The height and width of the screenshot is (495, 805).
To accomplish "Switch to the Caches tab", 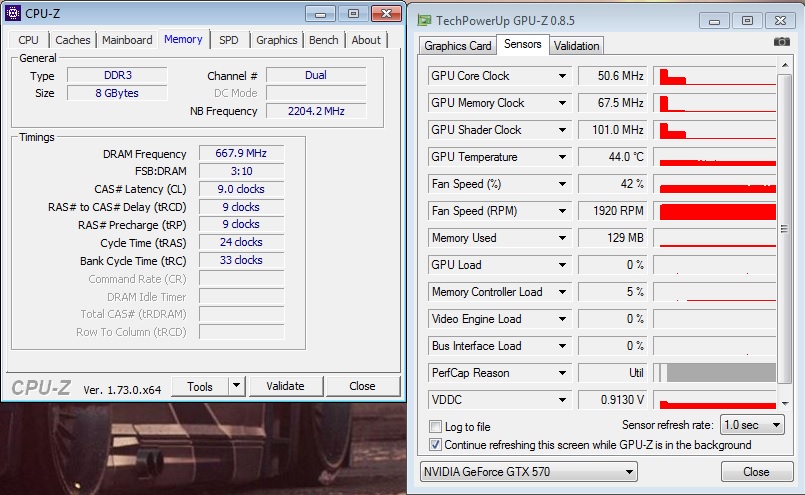I will pyautogui.click(x=72, y=40).
